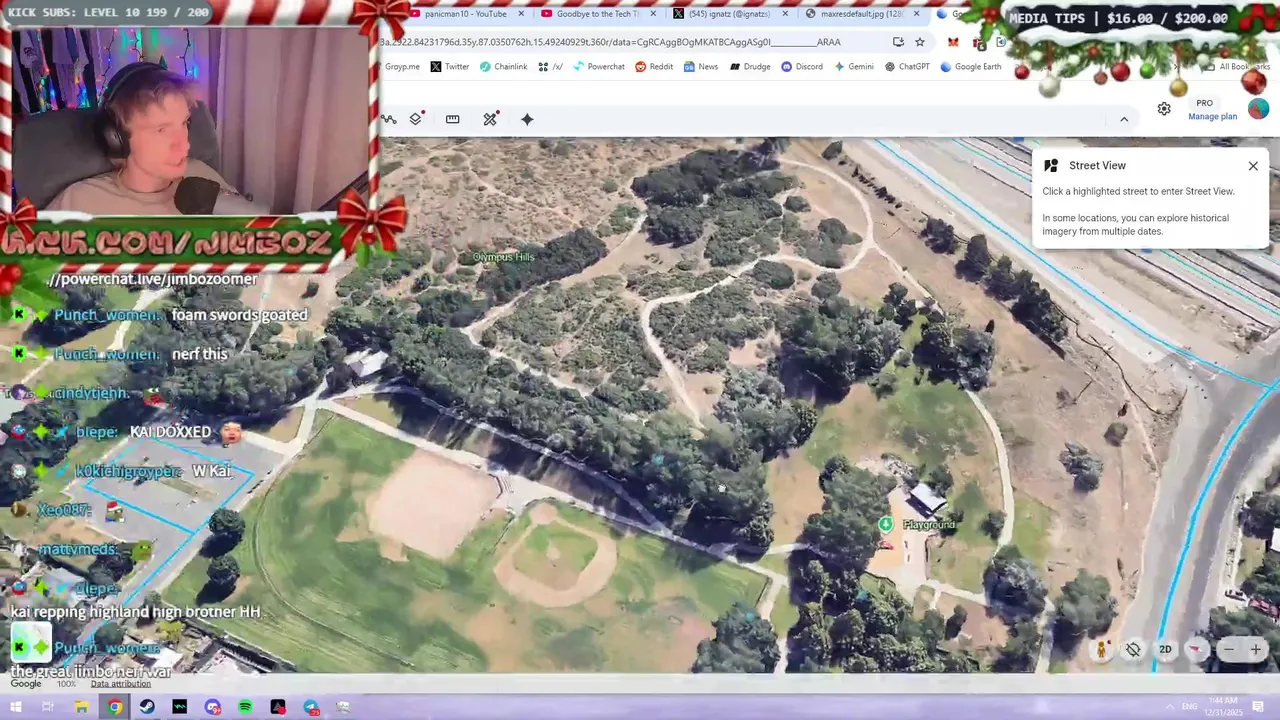The image size is (1280, 720).
Task: Open the Twitter bookmark
Action: 450,67
